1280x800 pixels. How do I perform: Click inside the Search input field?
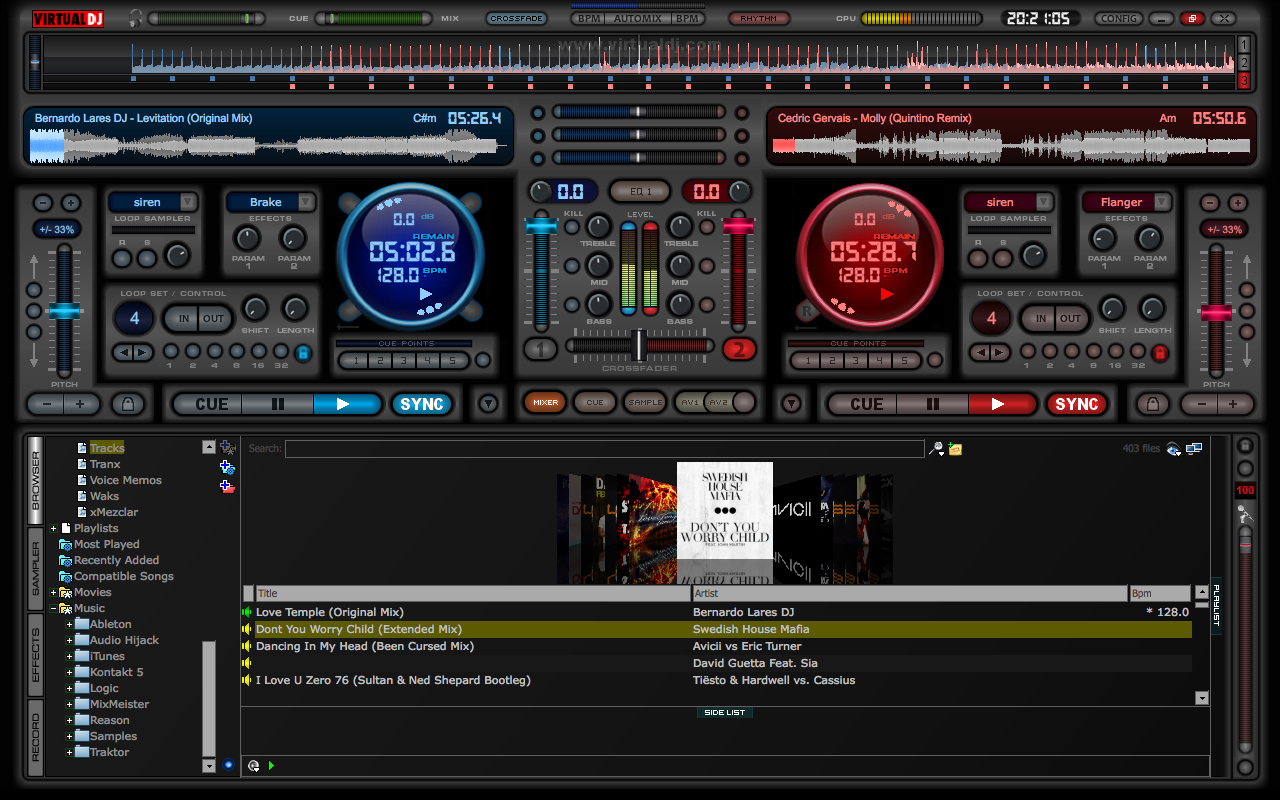tap(604, 449)
